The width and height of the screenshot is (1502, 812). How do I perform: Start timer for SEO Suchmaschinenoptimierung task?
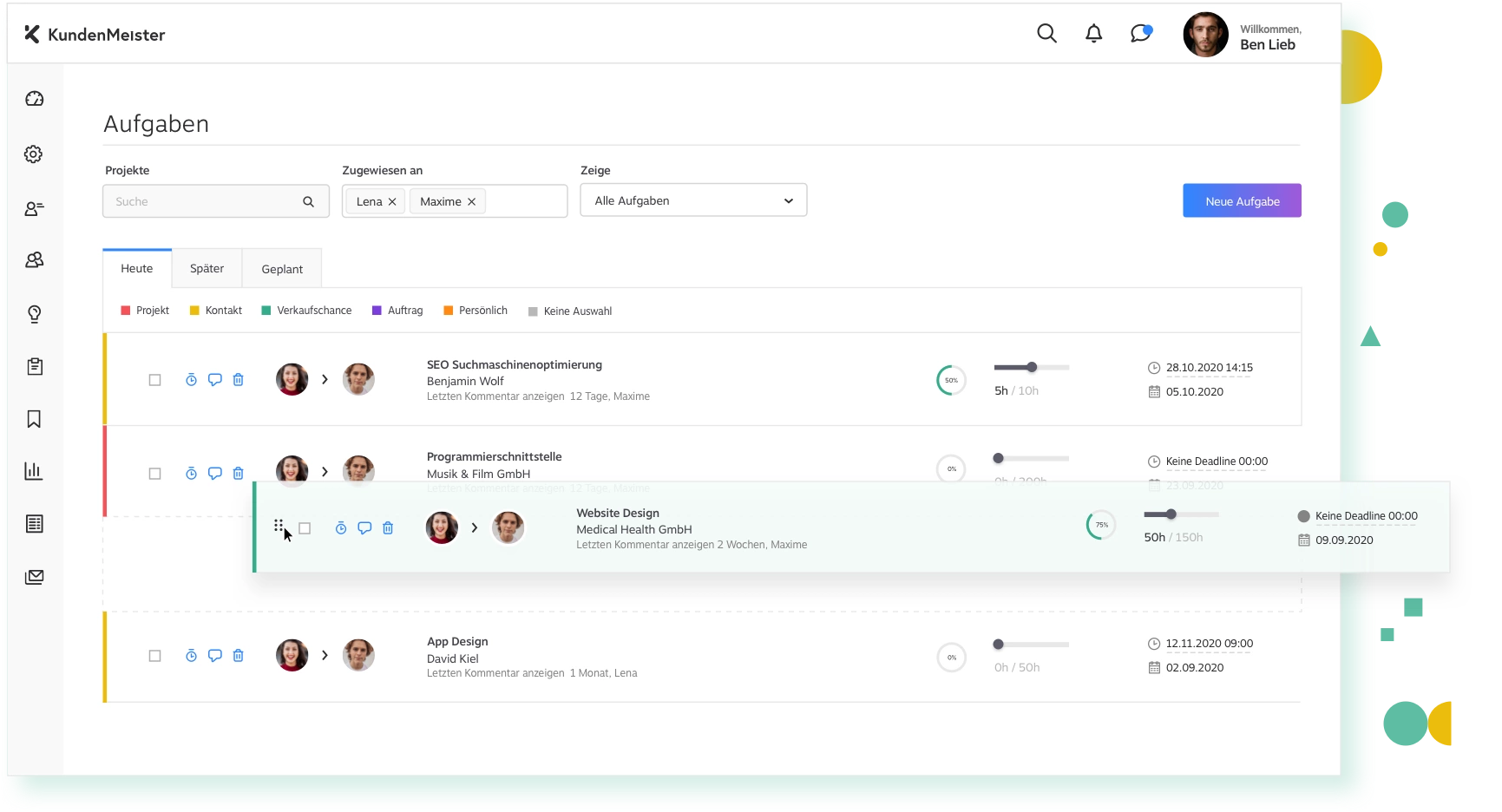(x=191, y=380)
